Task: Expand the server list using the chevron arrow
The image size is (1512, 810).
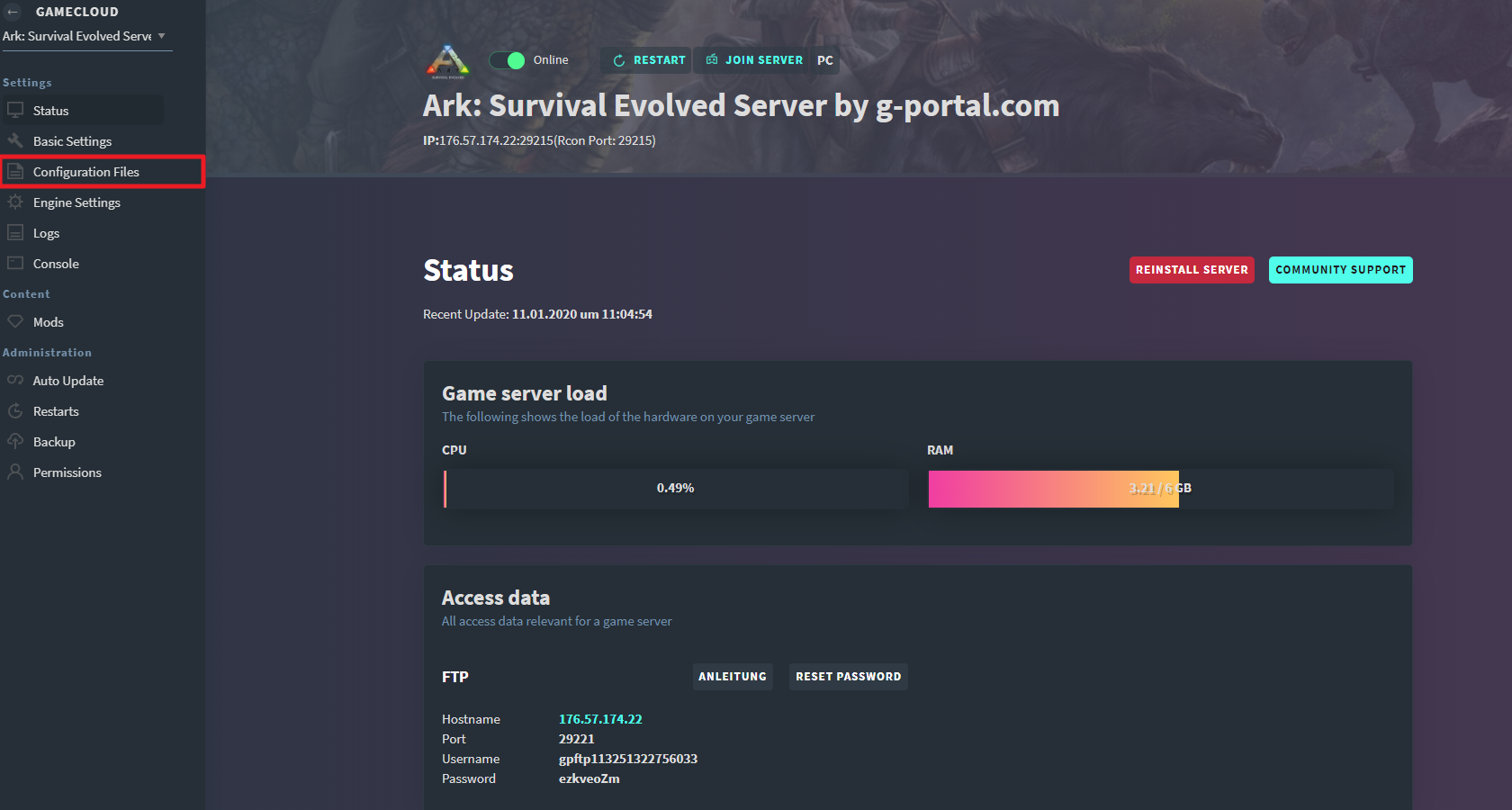Action: [x=162, y=36]
